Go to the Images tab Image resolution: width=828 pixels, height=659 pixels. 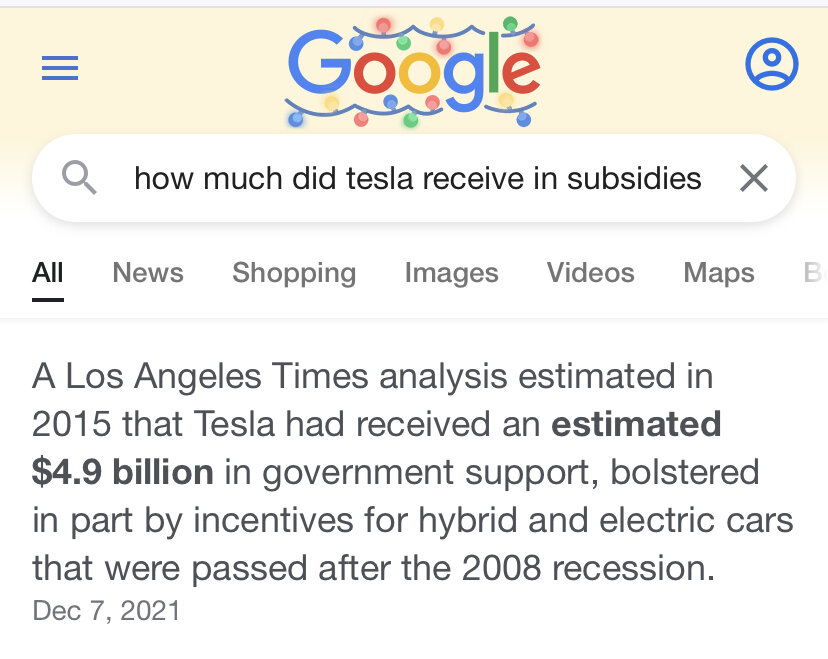(x=451, y=273)
